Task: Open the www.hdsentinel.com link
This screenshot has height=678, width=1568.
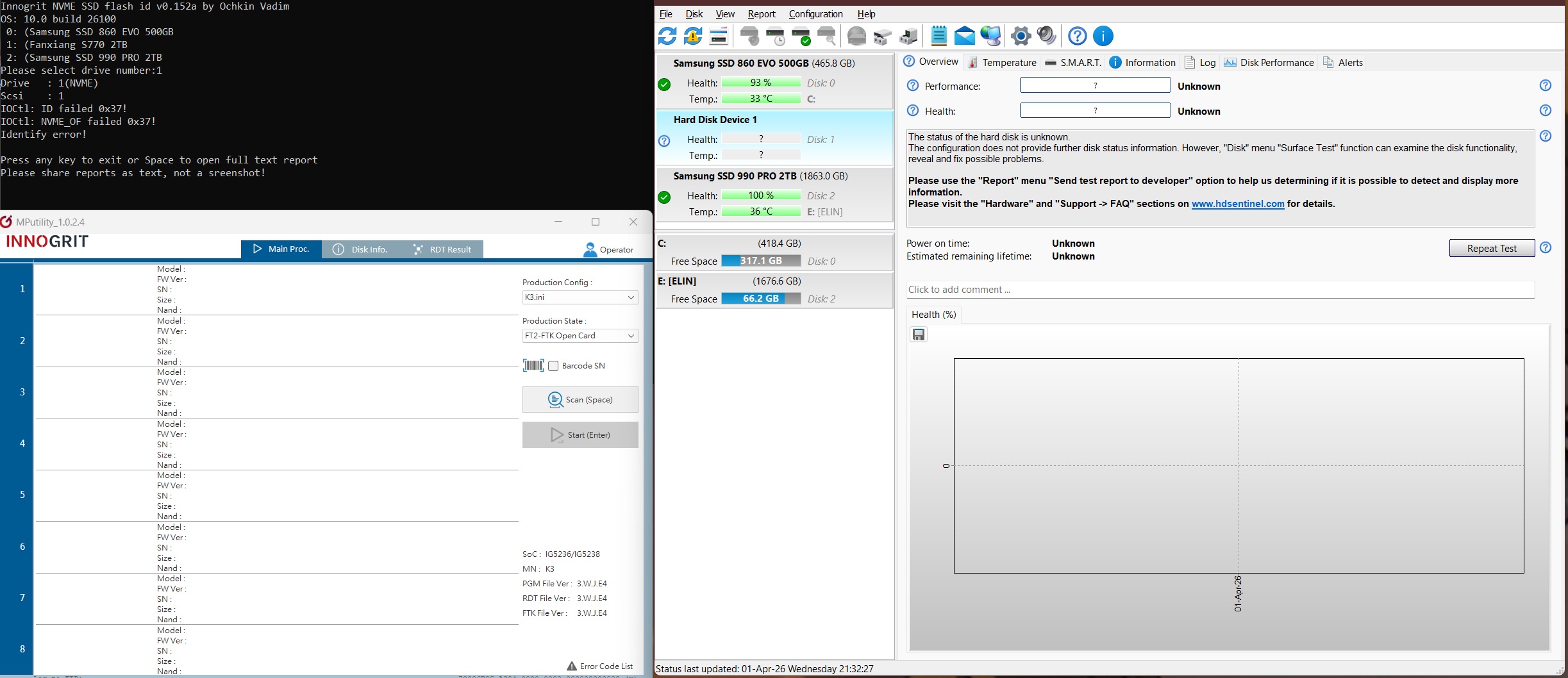Action: click(x=1238, y=204)
